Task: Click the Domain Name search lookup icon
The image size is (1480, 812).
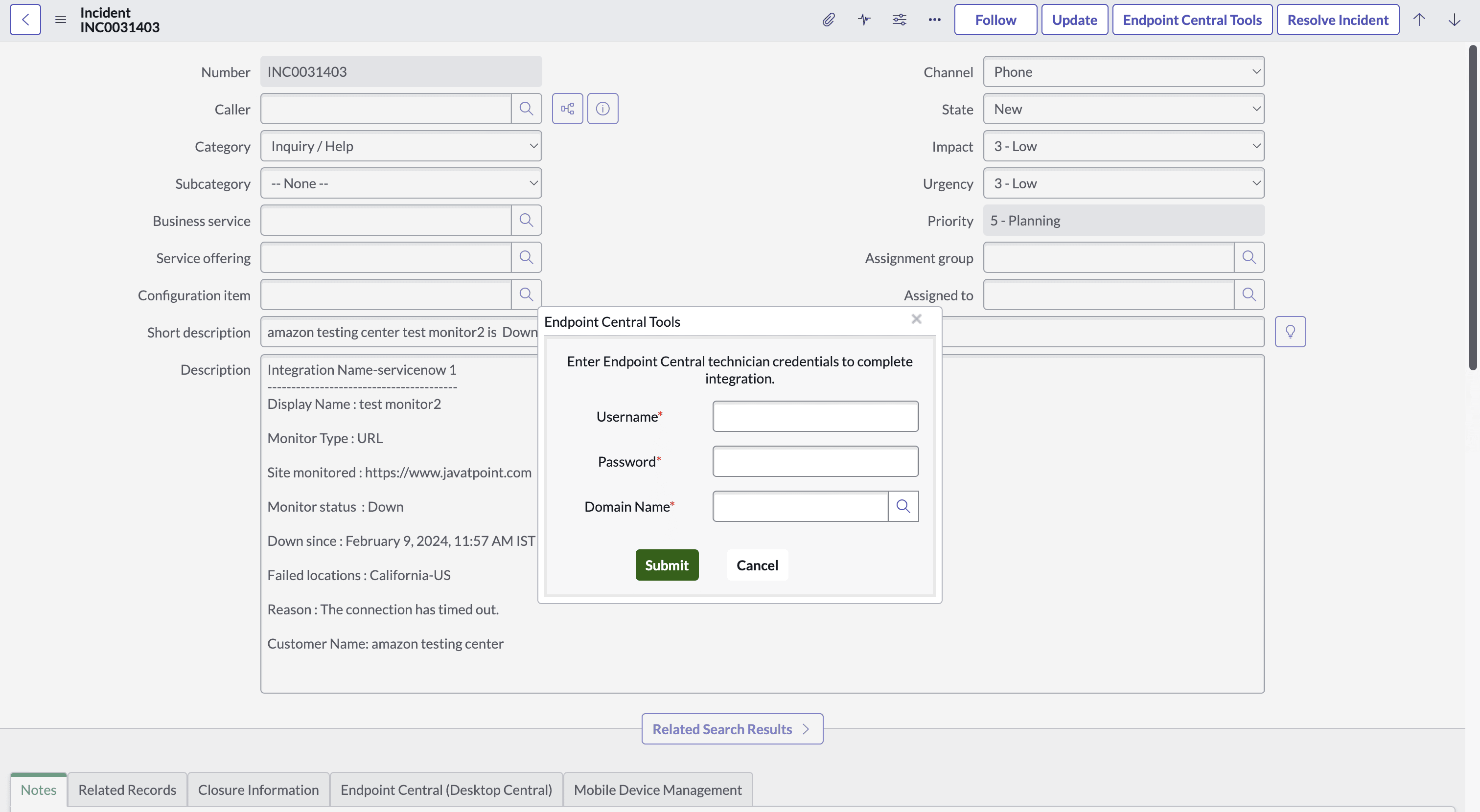Action: point(902,506)
